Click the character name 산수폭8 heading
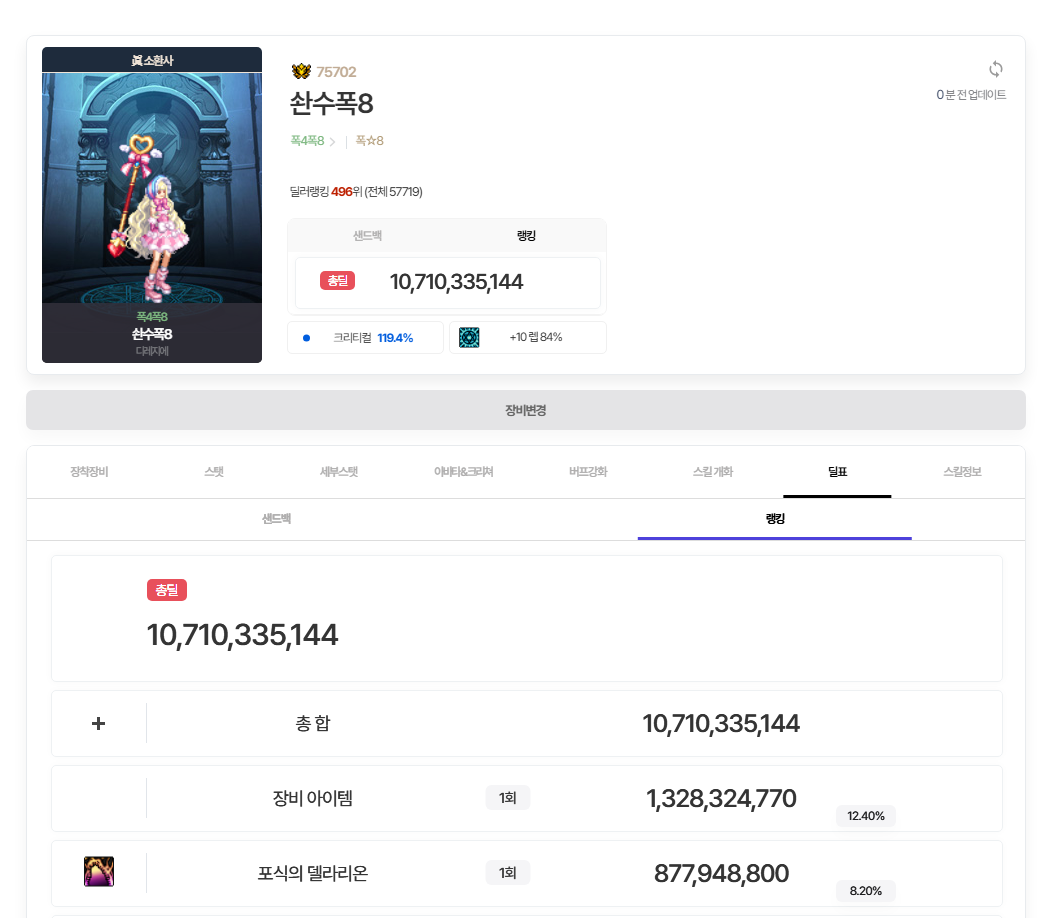1047x918 pixels. [x=331, y=103]
